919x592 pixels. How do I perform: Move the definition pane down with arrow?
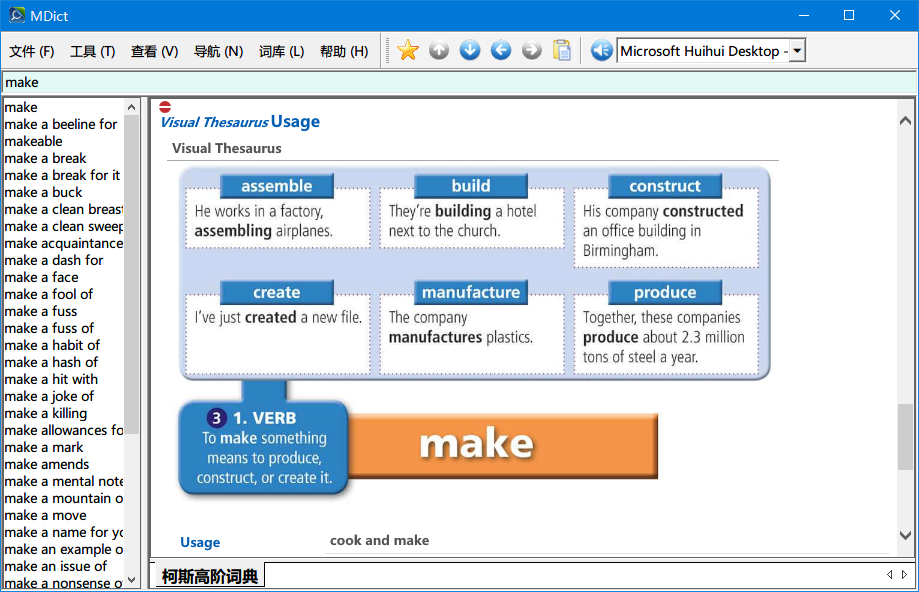coord(905,535)
